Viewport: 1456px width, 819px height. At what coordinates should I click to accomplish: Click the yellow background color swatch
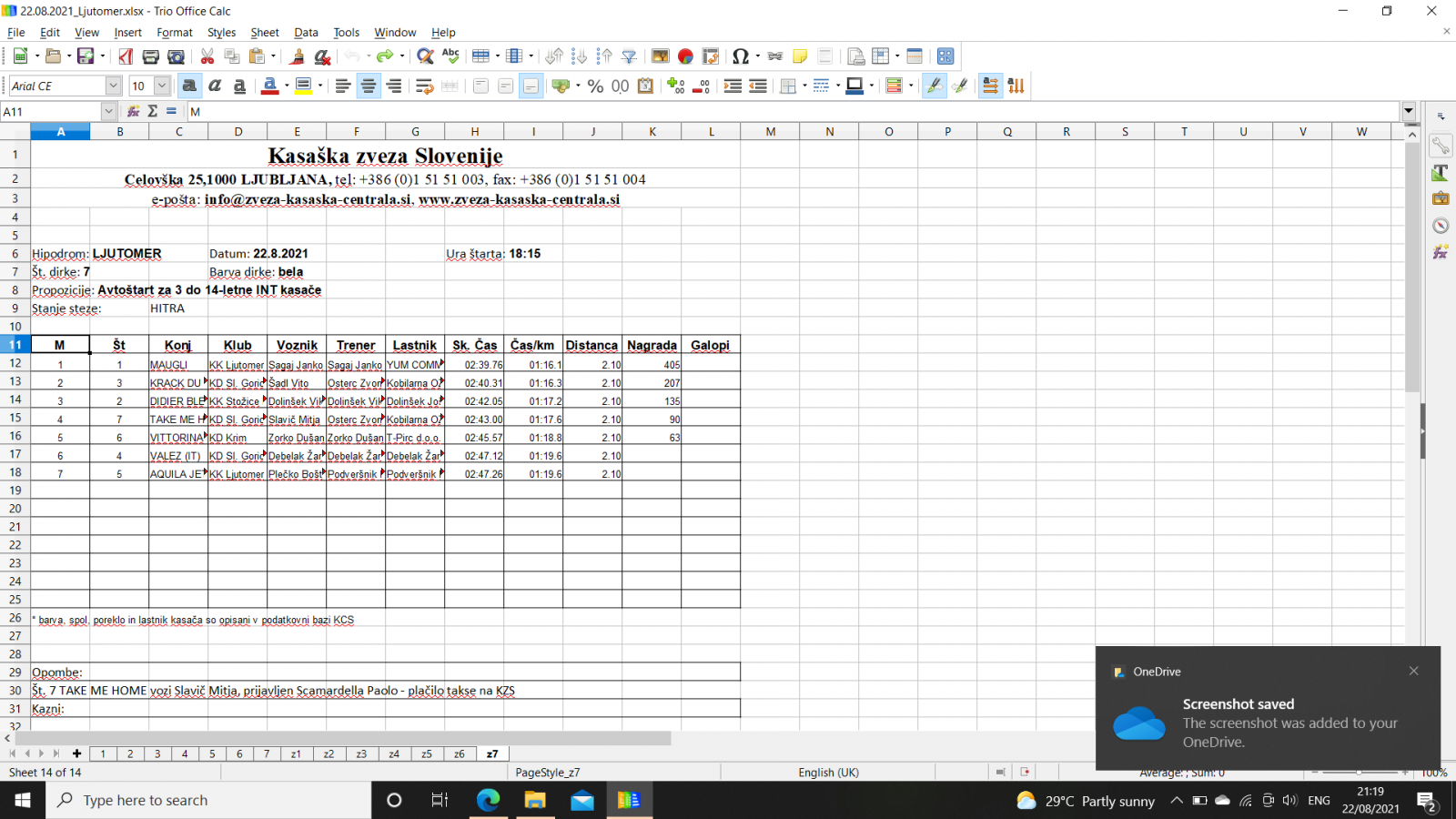303,86
